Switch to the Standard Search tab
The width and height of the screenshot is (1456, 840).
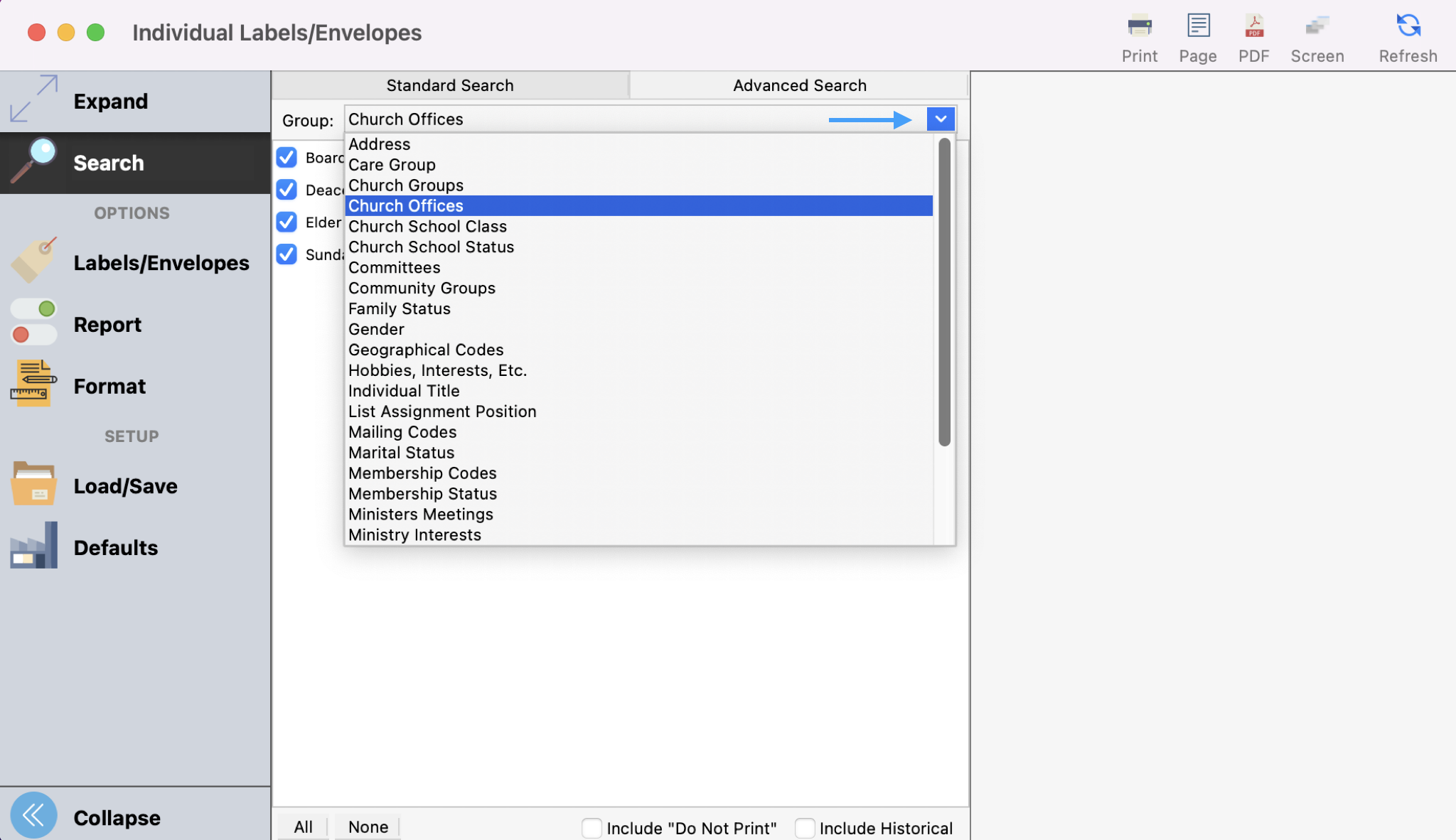point(449,85)
